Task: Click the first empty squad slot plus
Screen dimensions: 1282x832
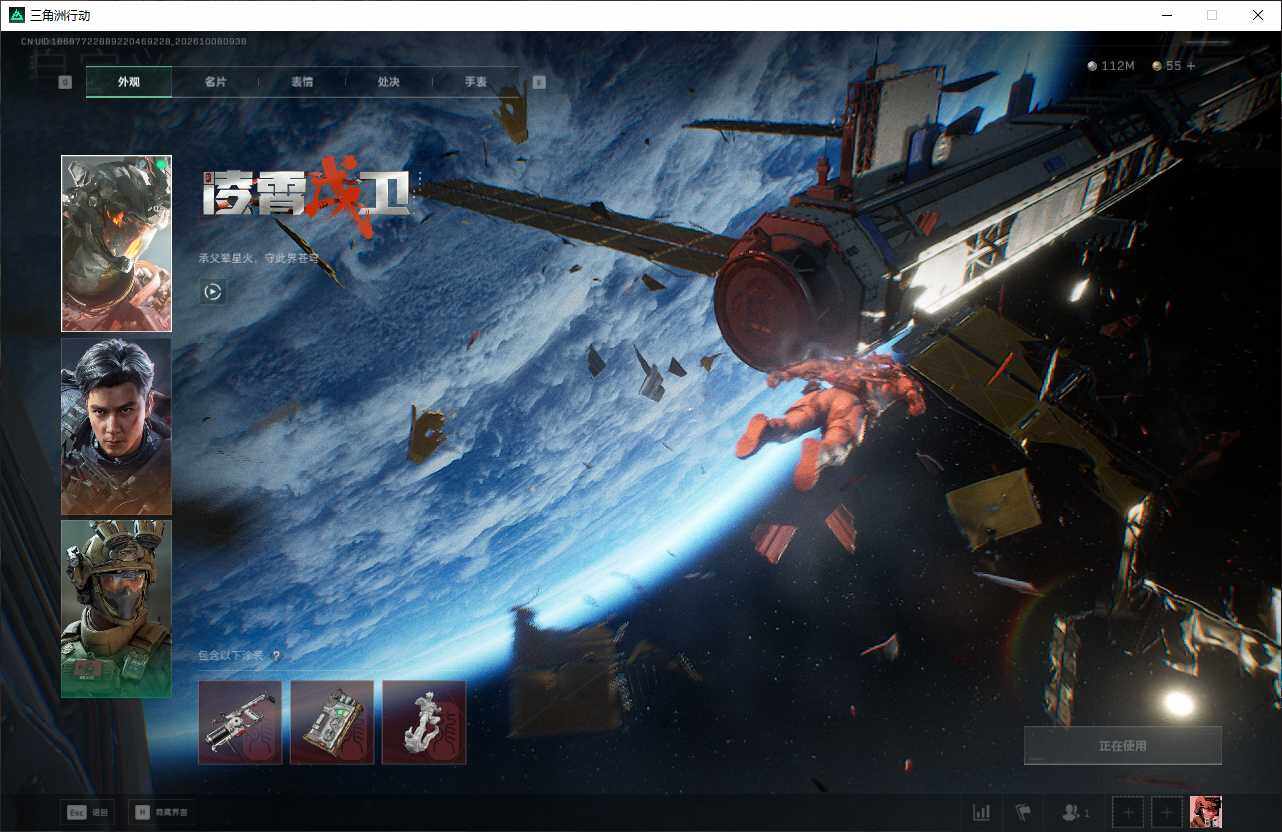Action: pos(1128,812)
